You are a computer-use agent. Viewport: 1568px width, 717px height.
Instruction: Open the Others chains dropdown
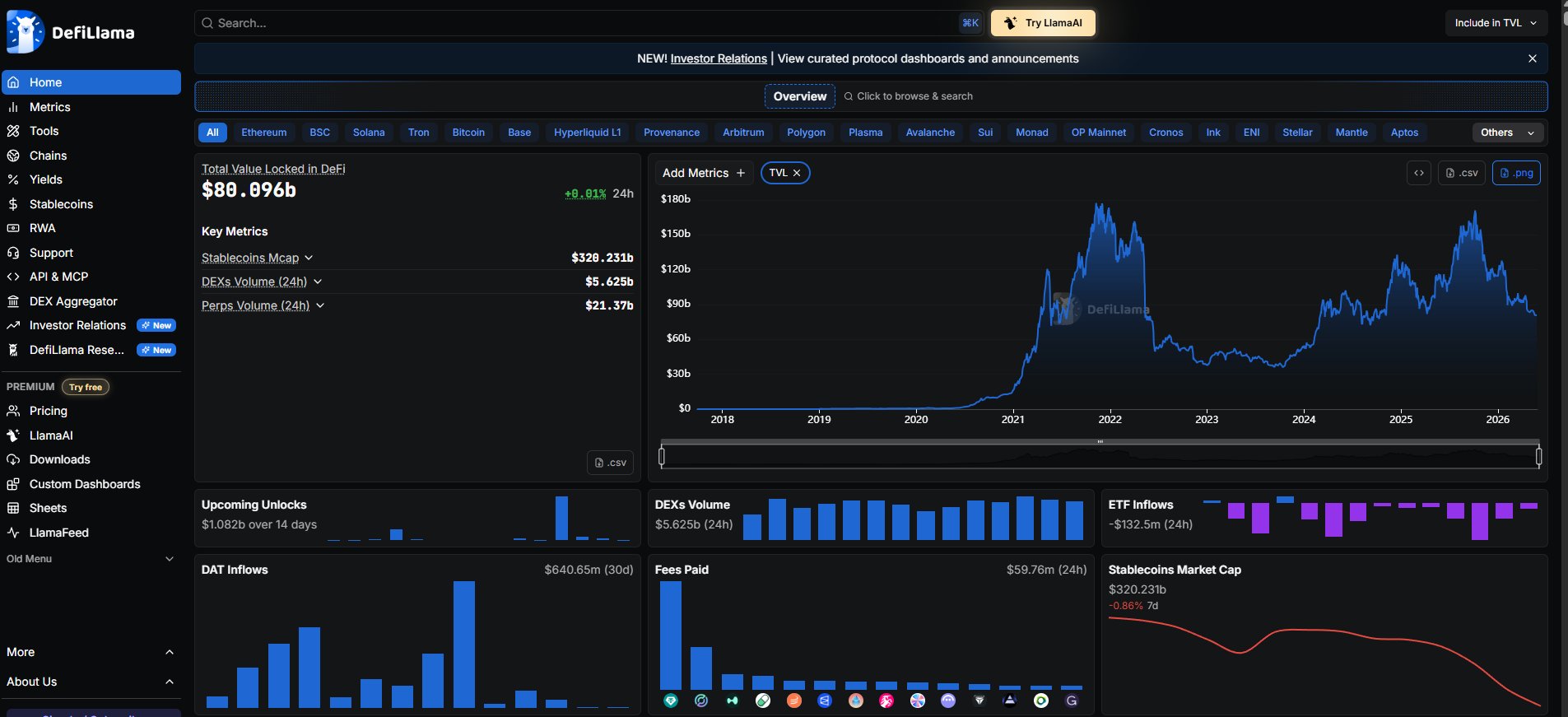click(1508, 133)
